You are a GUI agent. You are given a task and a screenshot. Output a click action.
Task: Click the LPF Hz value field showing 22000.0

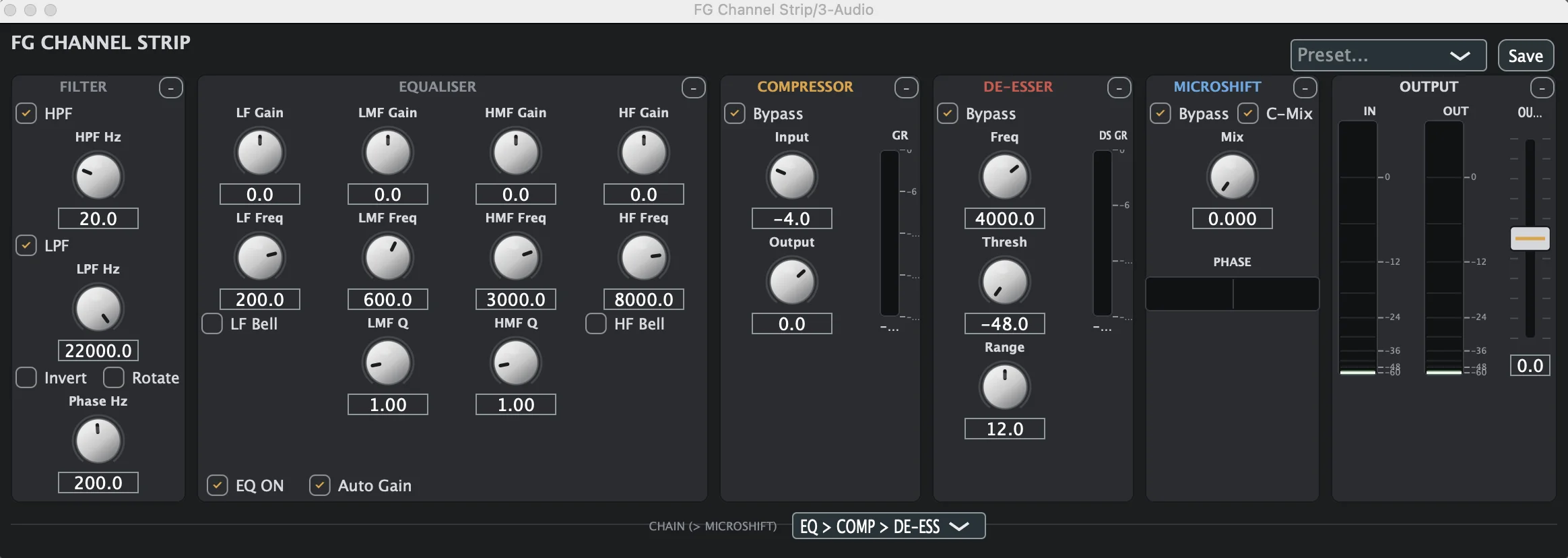click(x=98, y=350)
